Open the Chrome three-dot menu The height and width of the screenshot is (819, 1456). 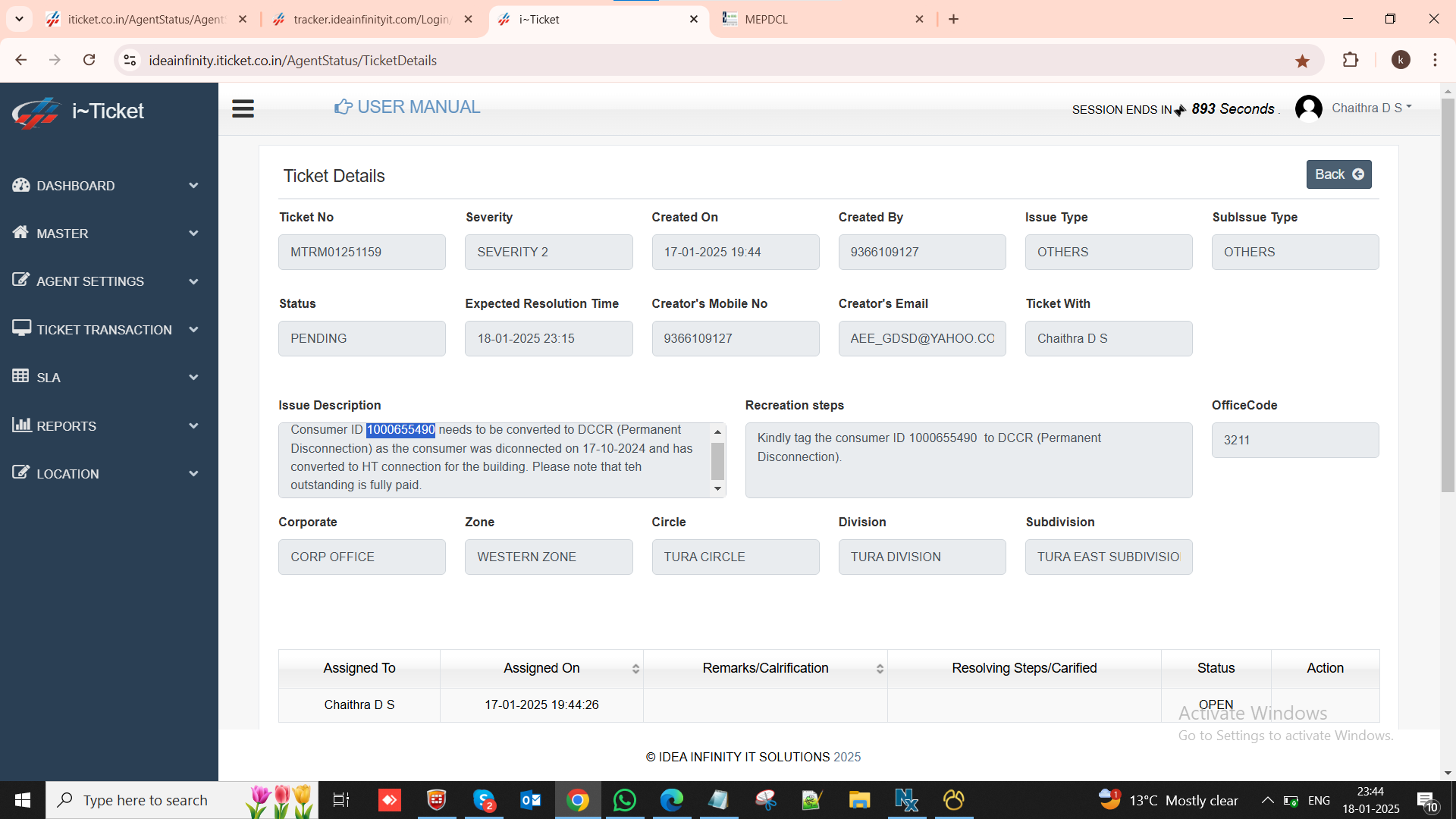click(1435, 60)
